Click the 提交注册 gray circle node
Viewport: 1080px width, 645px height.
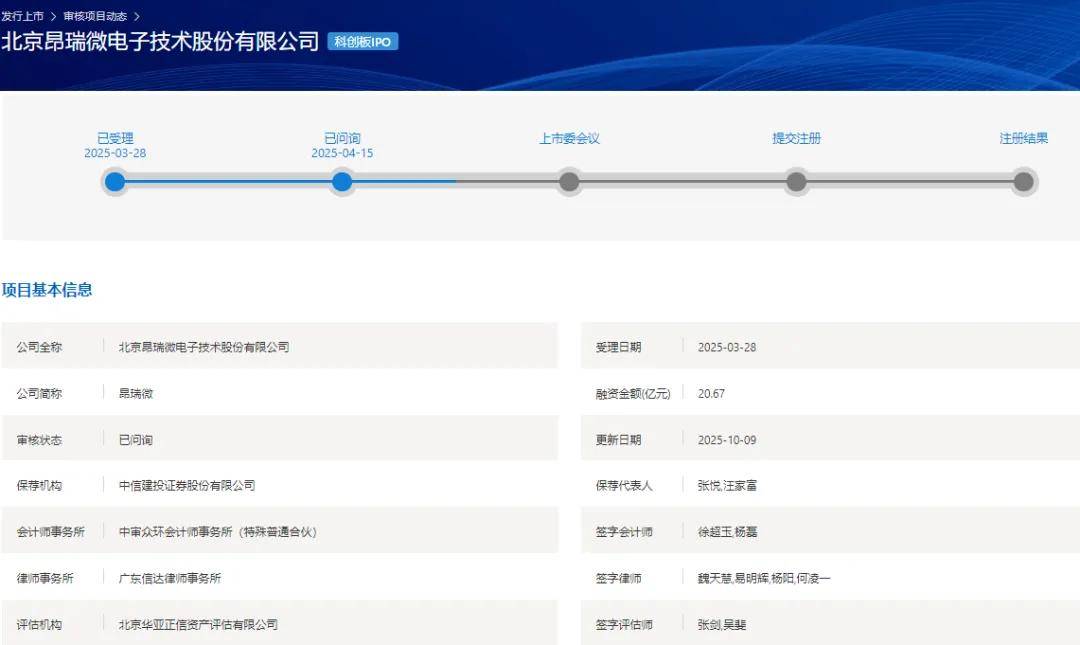tap(796, 182)
